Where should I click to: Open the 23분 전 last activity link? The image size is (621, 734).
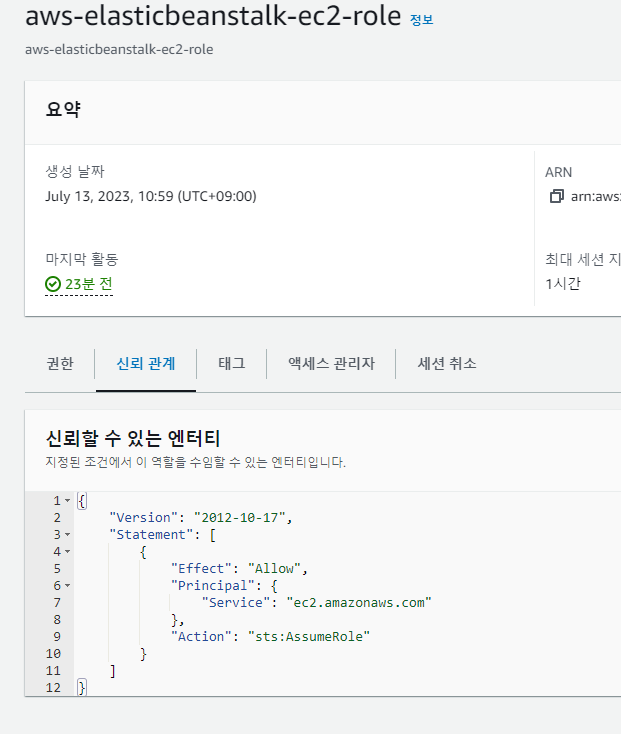(88, 284)
